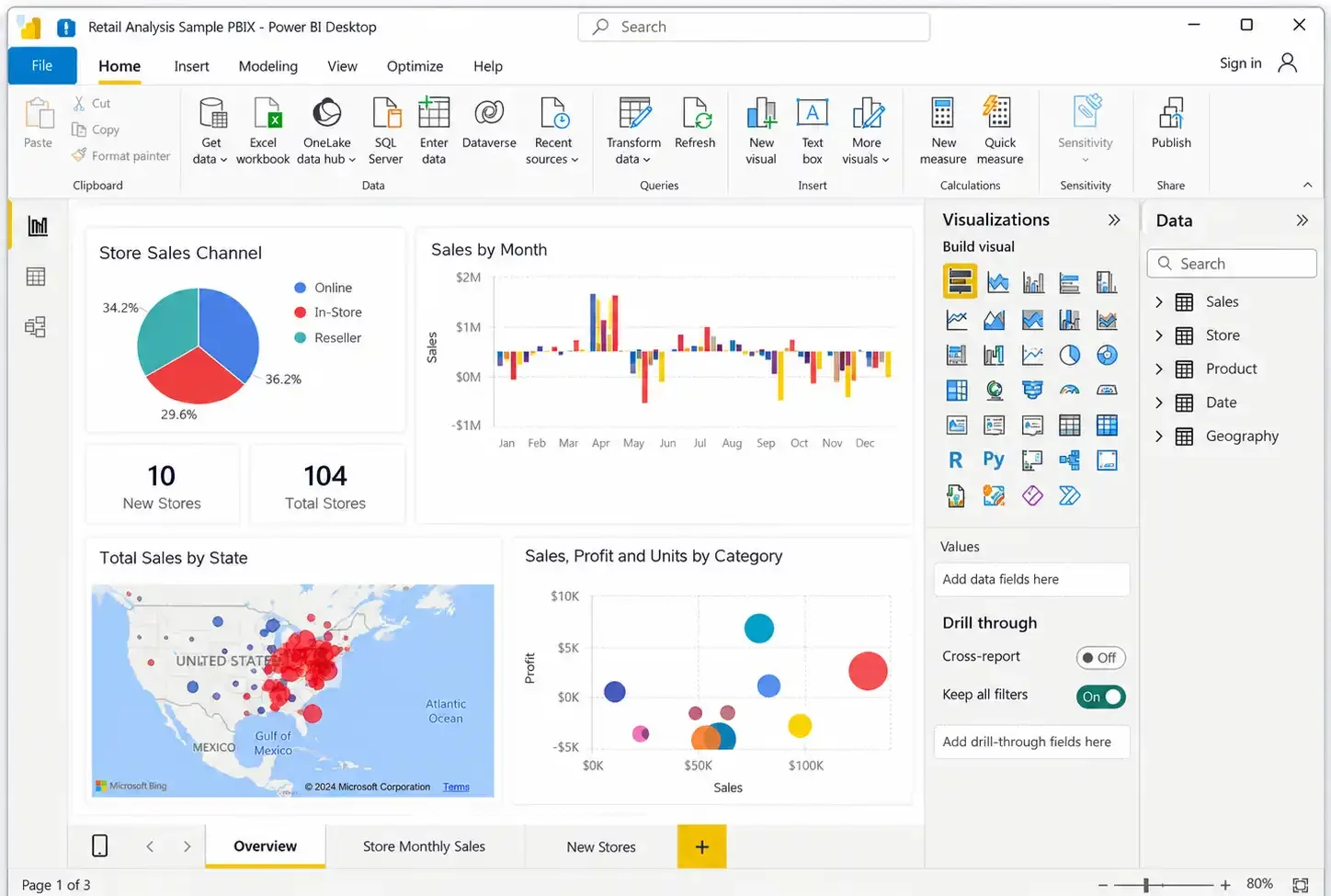Open the Terms link on the map
1331x896 pixels.
pyautogui.click(x=456, y=787)
